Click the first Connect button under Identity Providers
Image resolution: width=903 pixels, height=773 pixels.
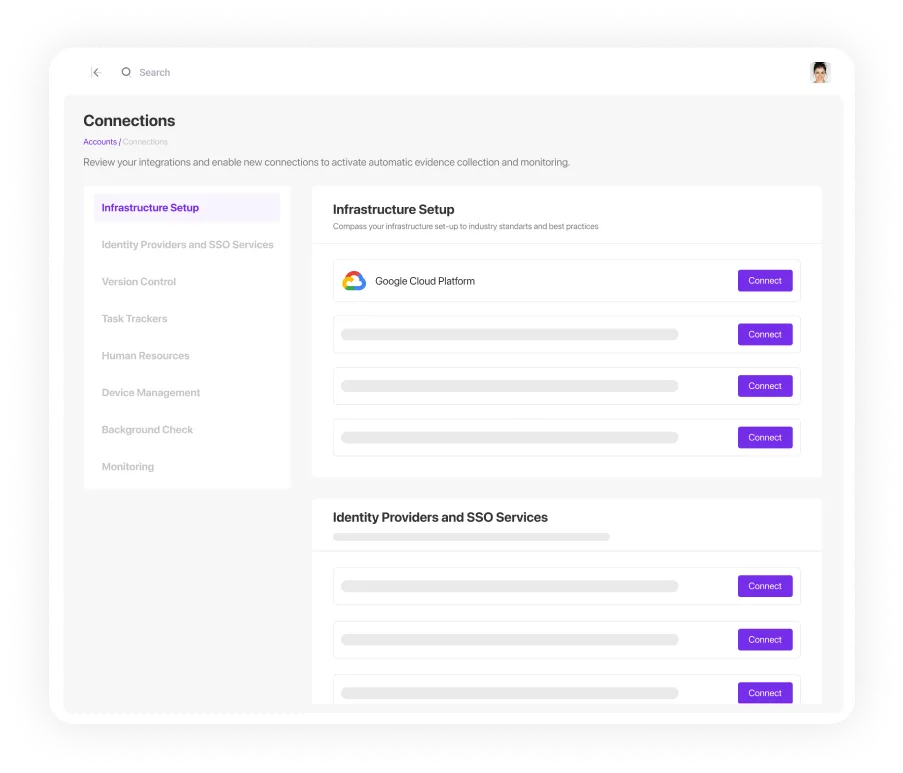764,586
